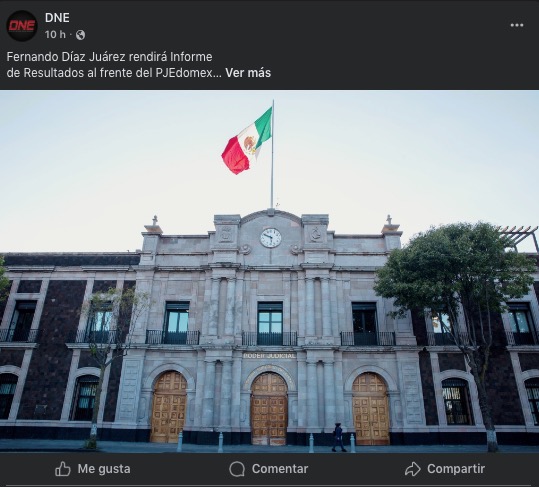Viewport: 539px width, 487px height.
Task: Click the clock on the building facade
Action: (x=271, y=238)
